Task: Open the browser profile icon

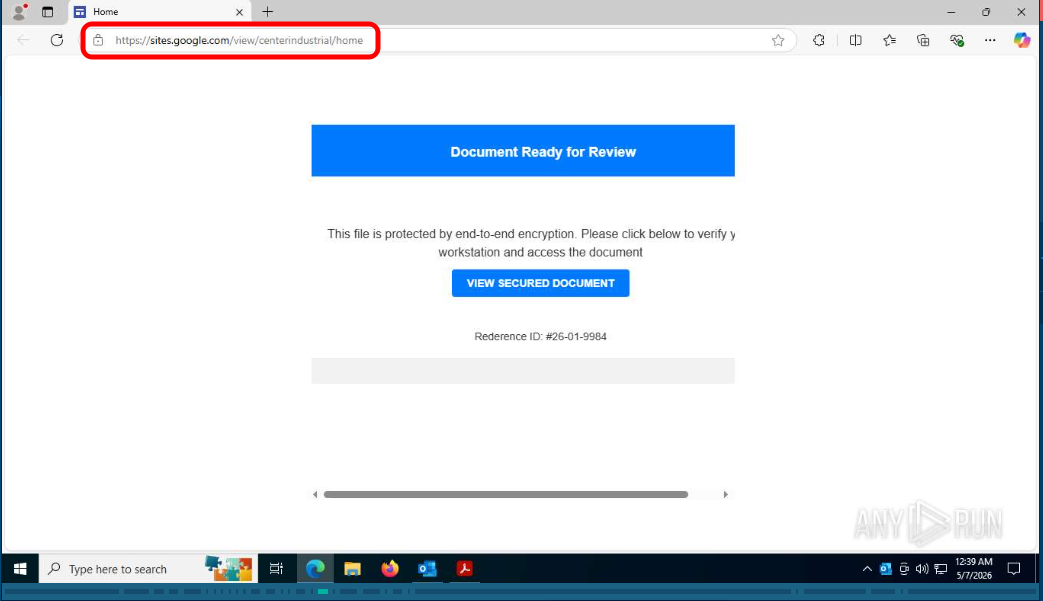Action: point(19,11)
